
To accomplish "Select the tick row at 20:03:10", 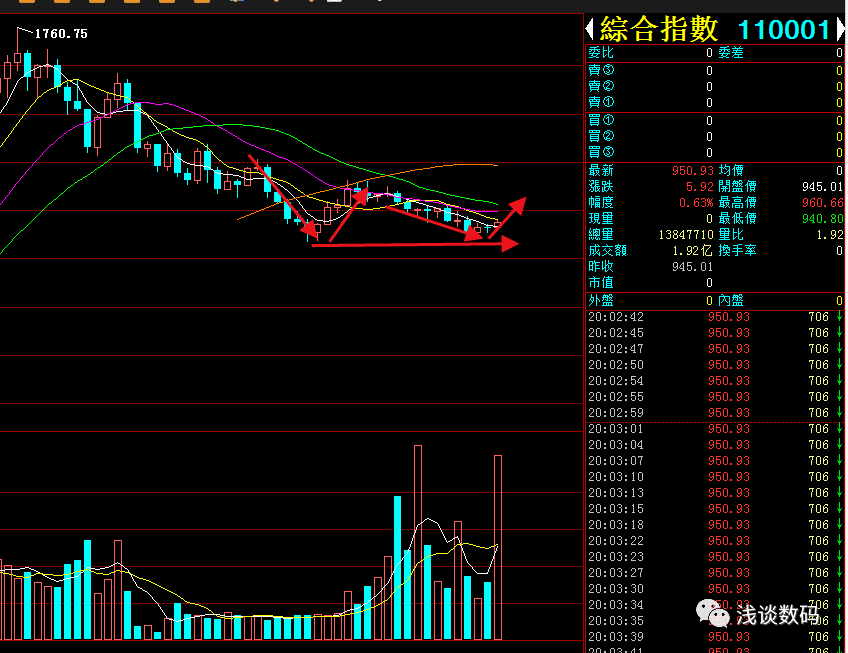I will point(715,477).
